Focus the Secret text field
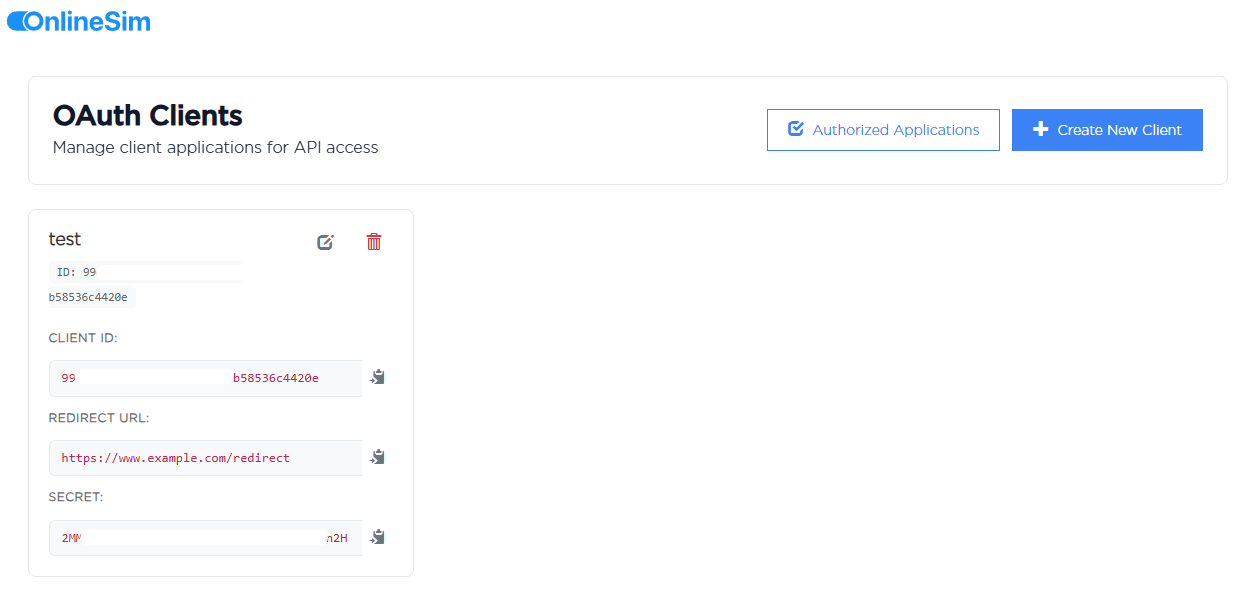The width and height of the screenshot is (1249, 604). [x=205, y=537]
